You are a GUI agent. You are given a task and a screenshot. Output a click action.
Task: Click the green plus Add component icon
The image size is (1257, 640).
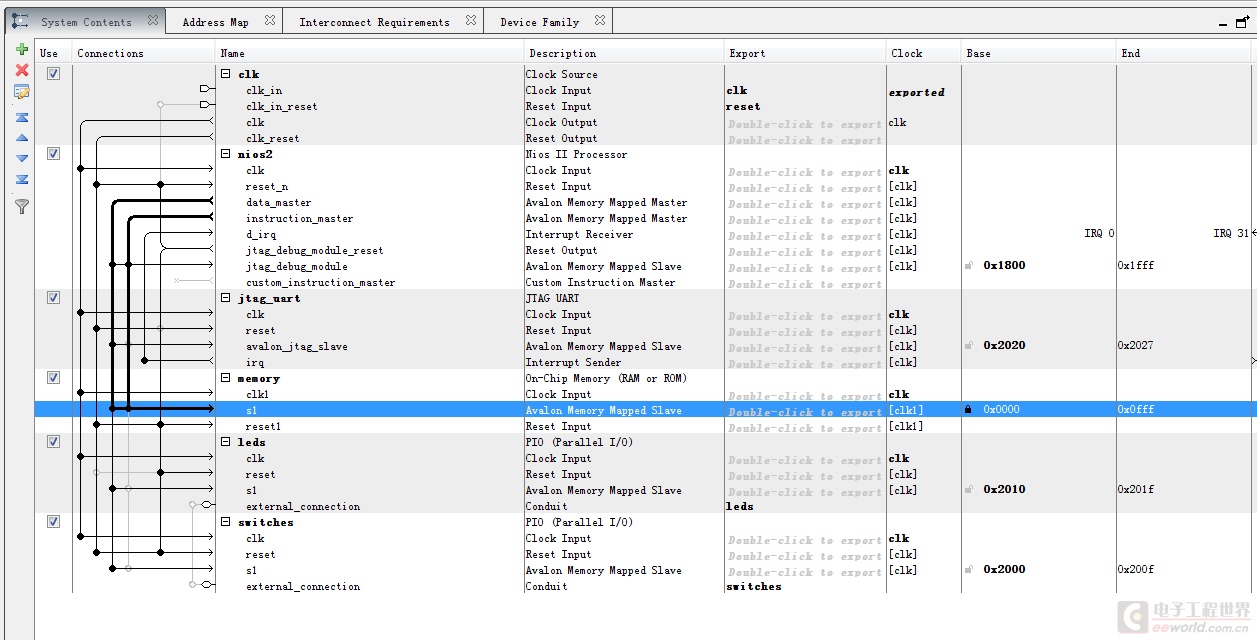pyautogui.click(x=21, y=49)
